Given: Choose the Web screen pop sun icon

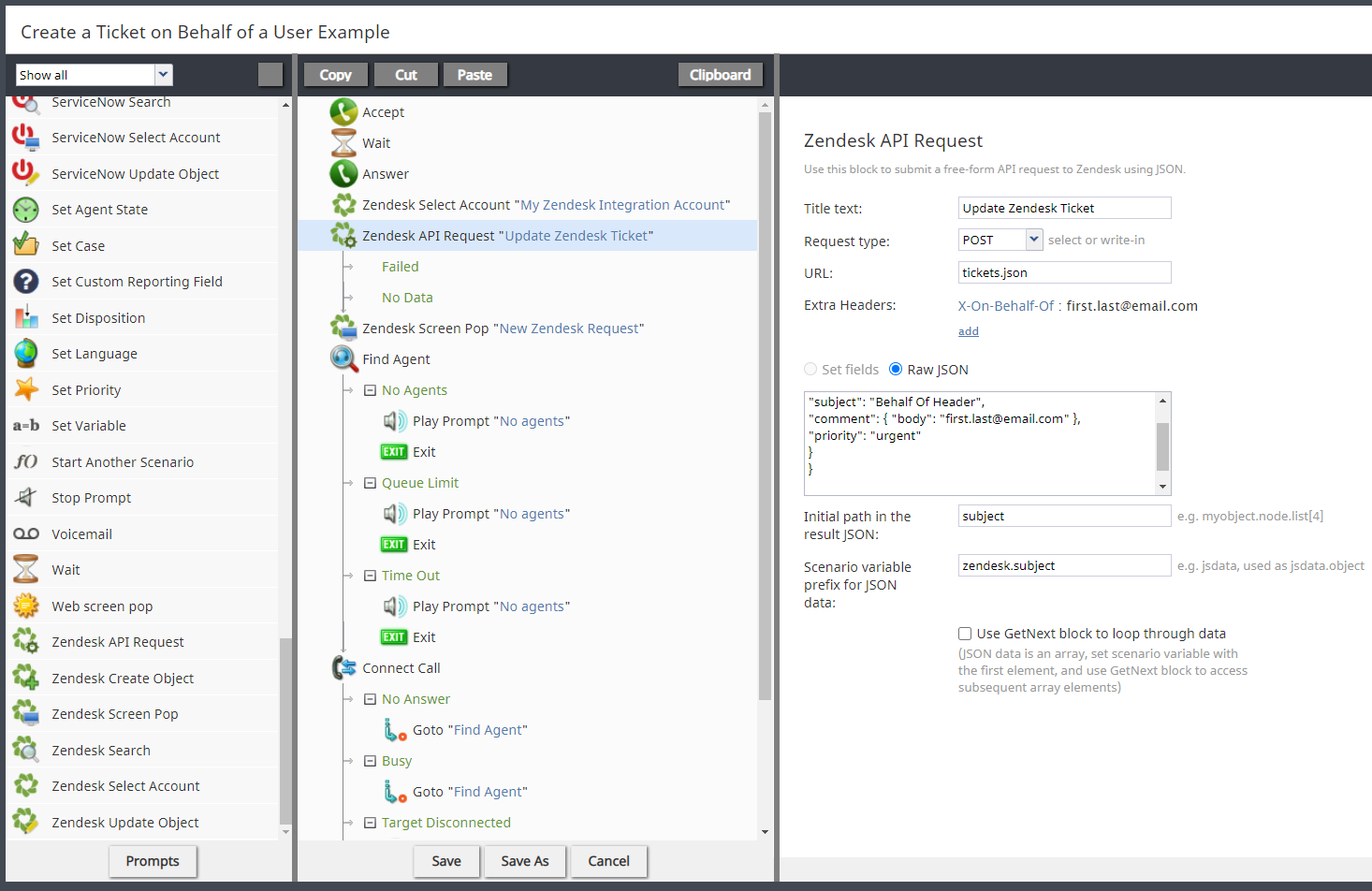Looking at the screenshot, I should pyautogui.click(x=25, y=606).
